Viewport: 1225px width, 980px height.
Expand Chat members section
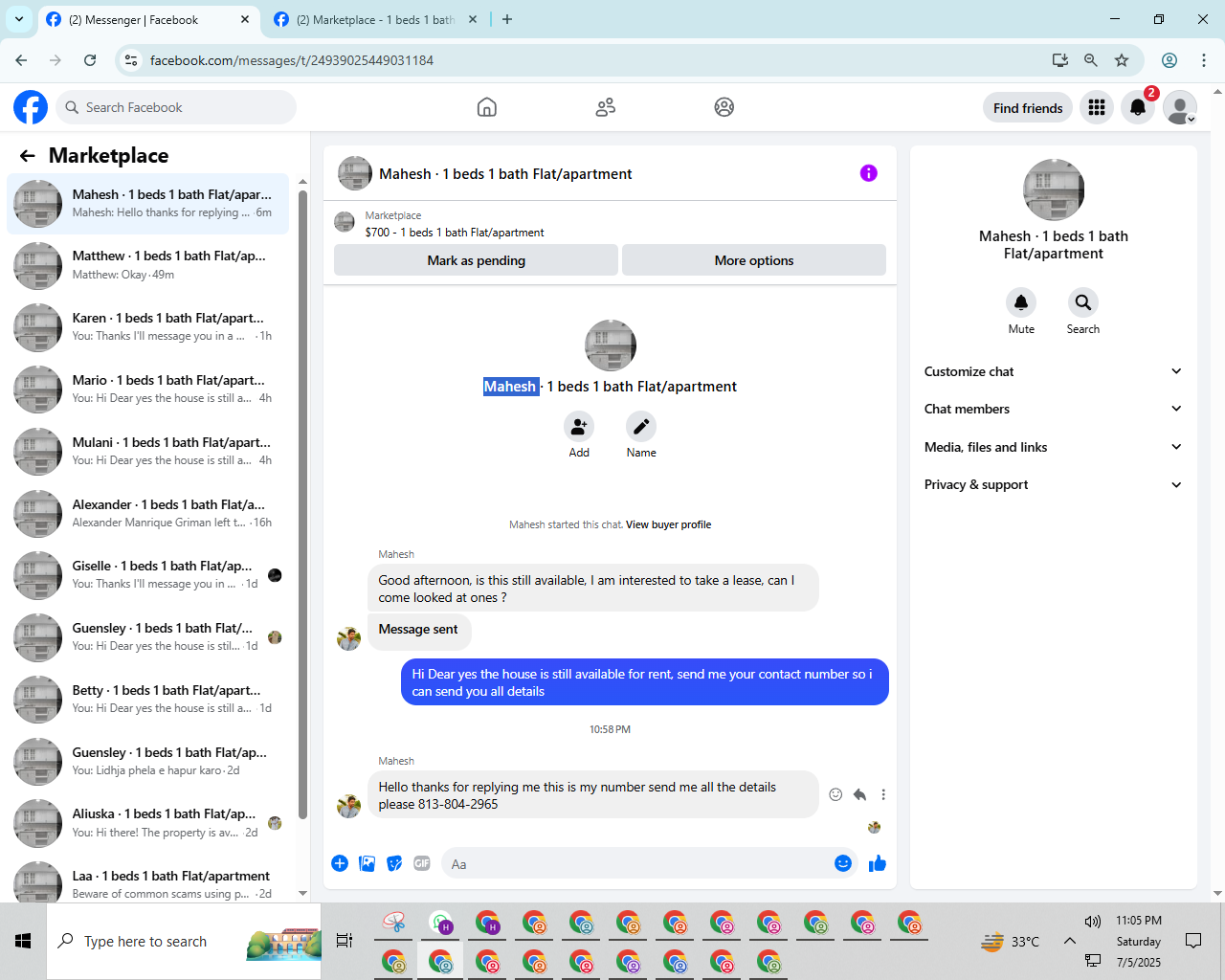pos(1053,409)
